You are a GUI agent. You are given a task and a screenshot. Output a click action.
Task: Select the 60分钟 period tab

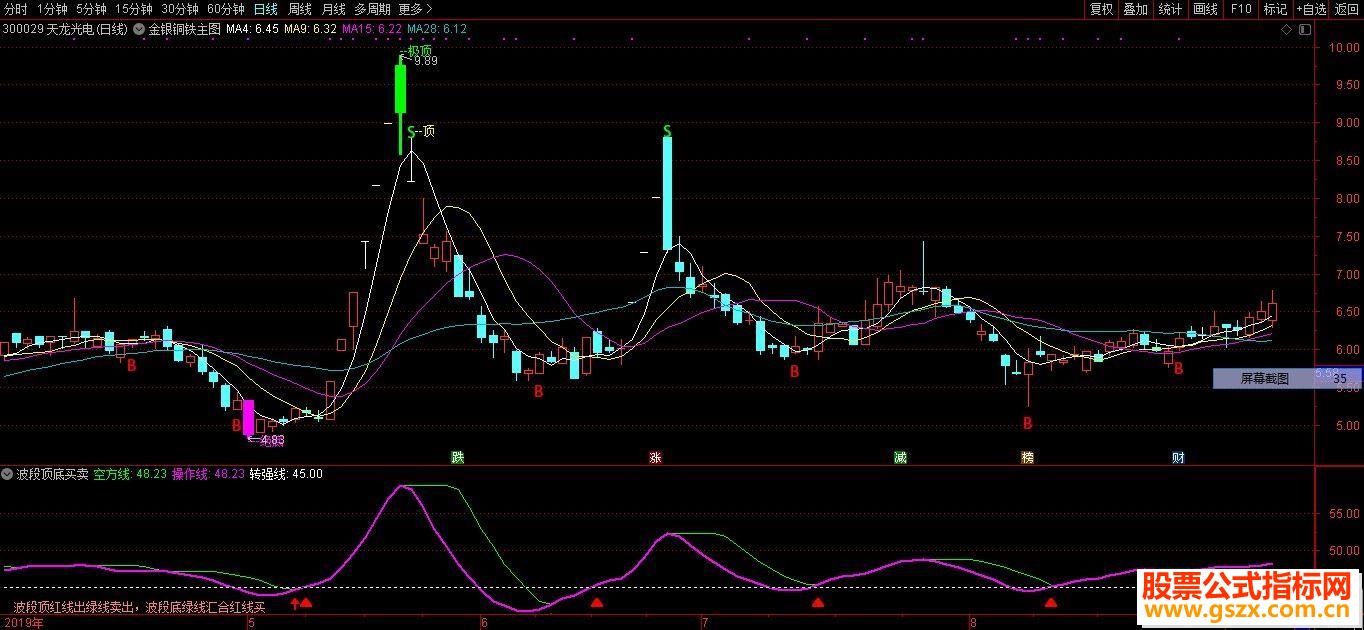[226, 9]
